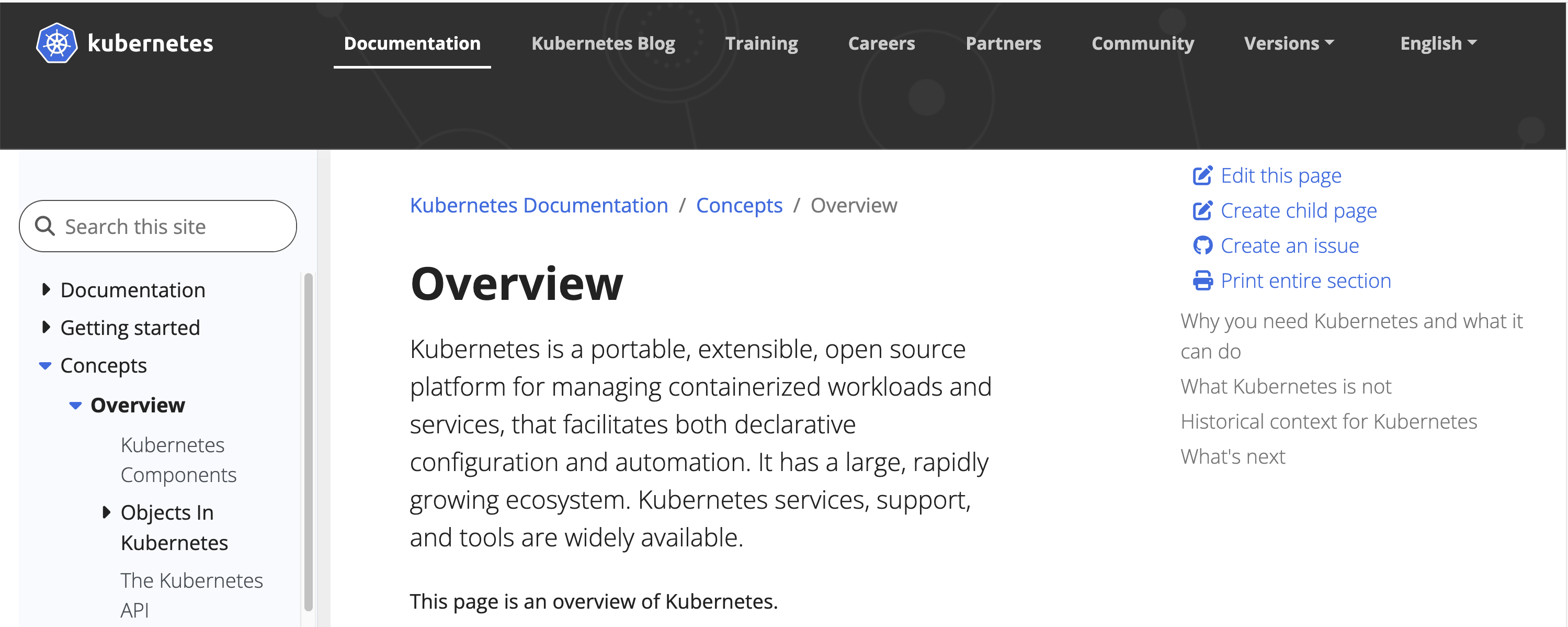Open the Training nav item

761,43
